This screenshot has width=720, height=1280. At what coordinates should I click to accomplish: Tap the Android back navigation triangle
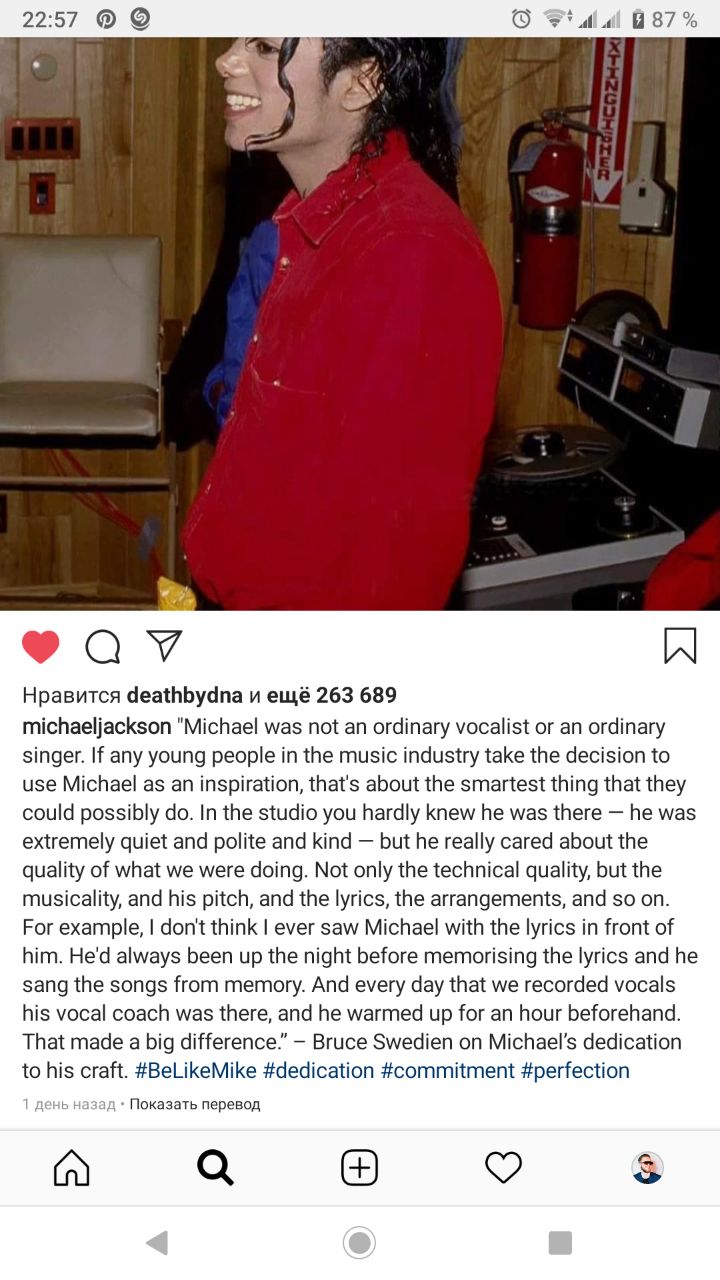tap(157, 1243)
